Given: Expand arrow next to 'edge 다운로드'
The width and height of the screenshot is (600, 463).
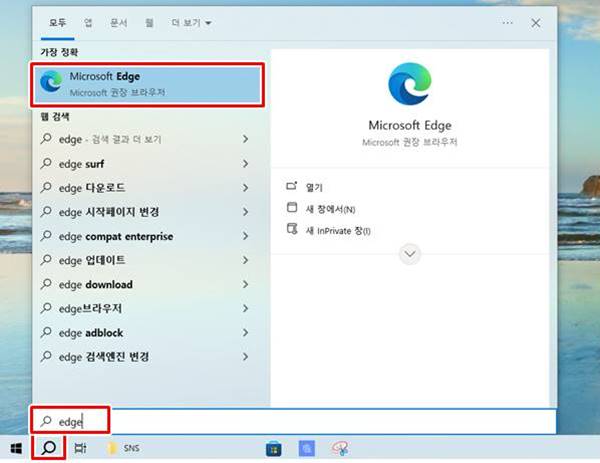Looking at the screenshot, I should pyautogui.click(x=245, y=188).
